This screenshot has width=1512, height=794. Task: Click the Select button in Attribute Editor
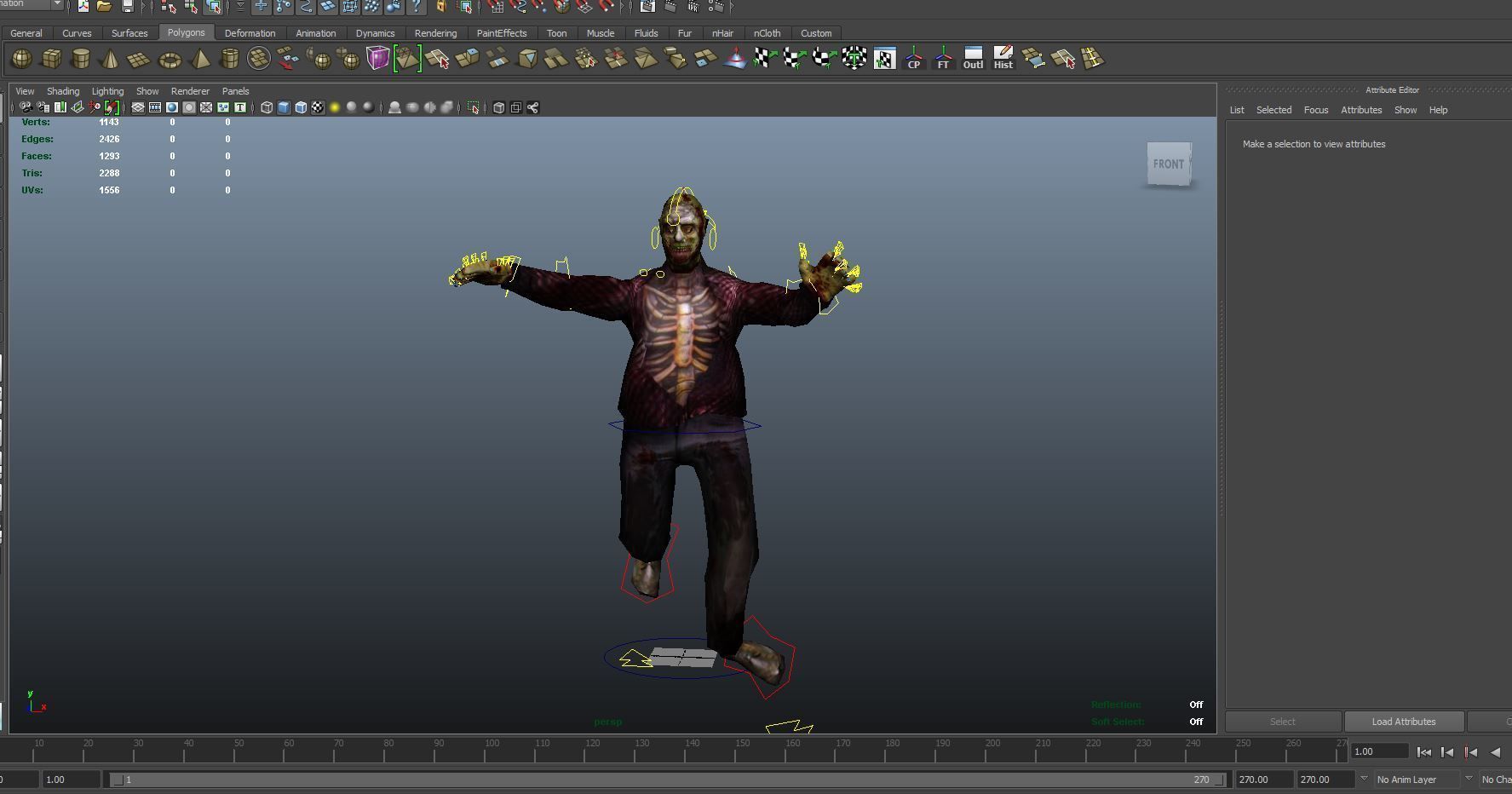[x=1283, y=722]
